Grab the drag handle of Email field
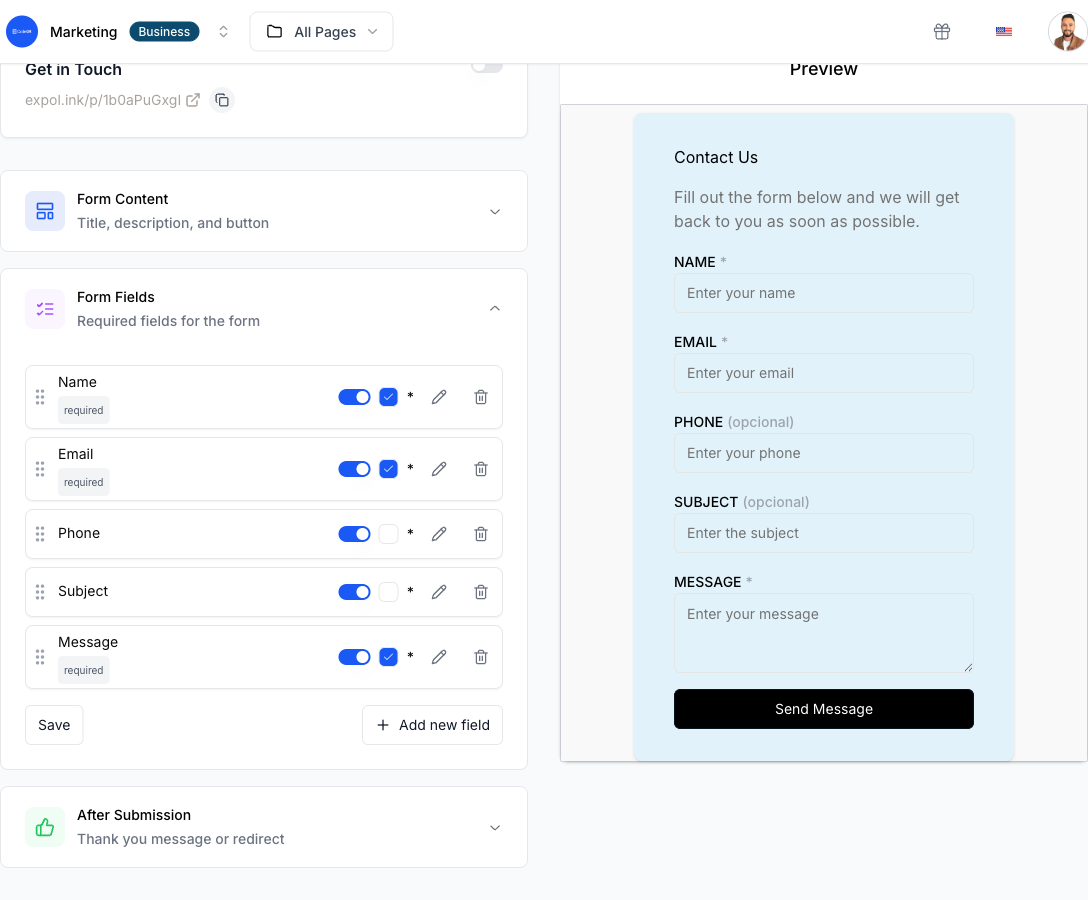The height and width of the screenshot is (900, 1088). click(x=40, y=469)
